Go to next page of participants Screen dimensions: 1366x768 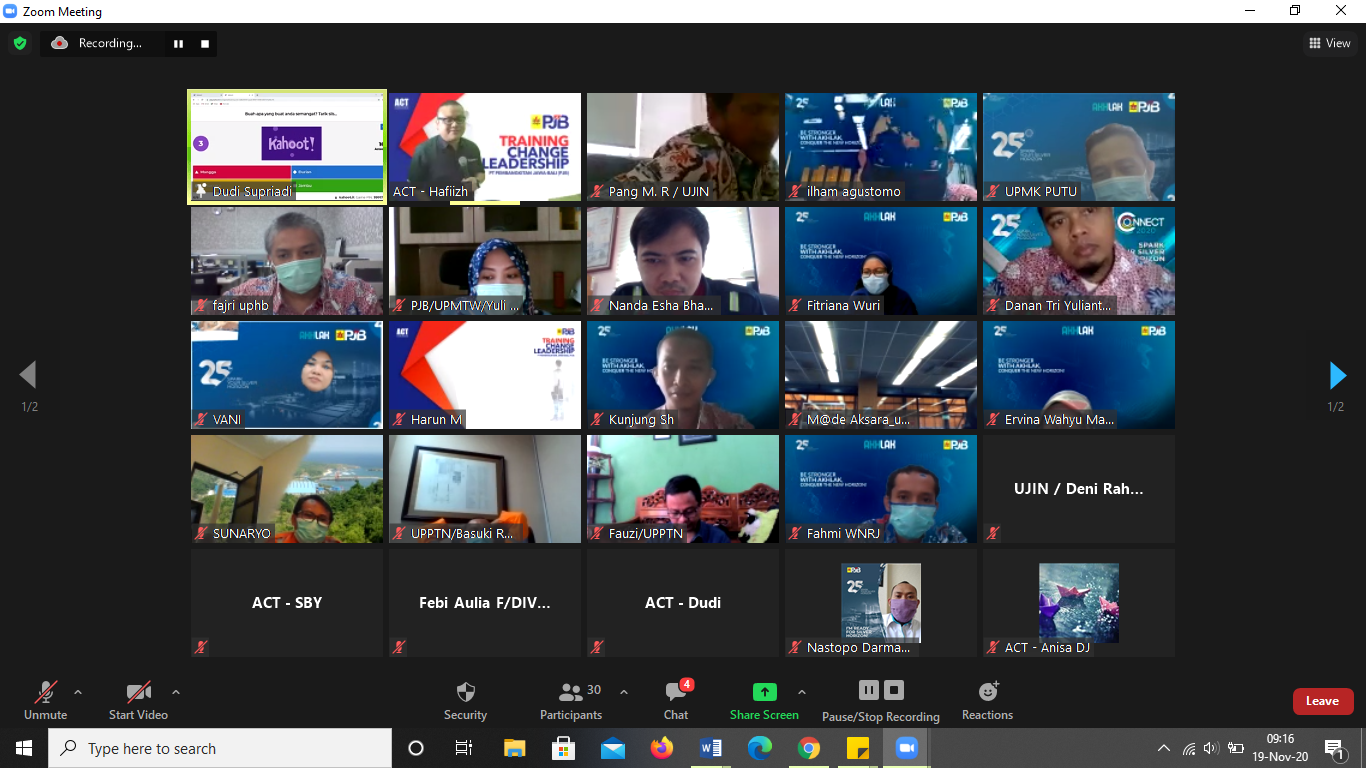point(1337,375)
